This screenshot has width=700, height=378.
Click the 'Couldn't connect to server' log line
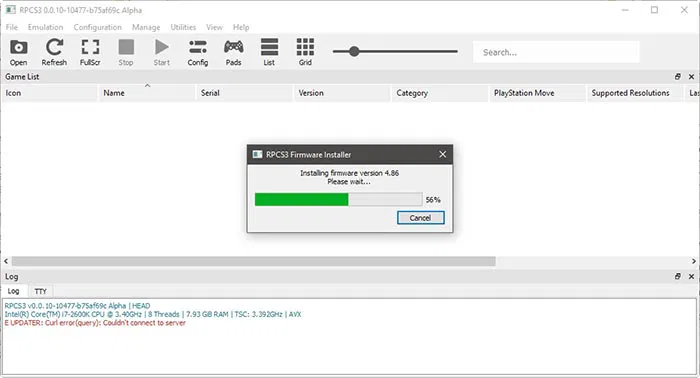point(95,323)
